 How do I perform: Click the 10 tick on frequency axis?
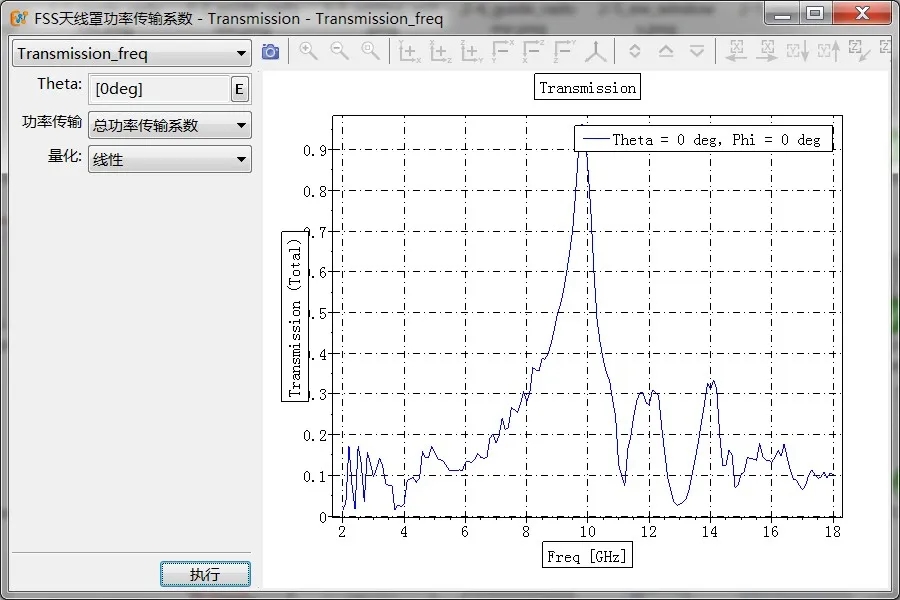587,532
